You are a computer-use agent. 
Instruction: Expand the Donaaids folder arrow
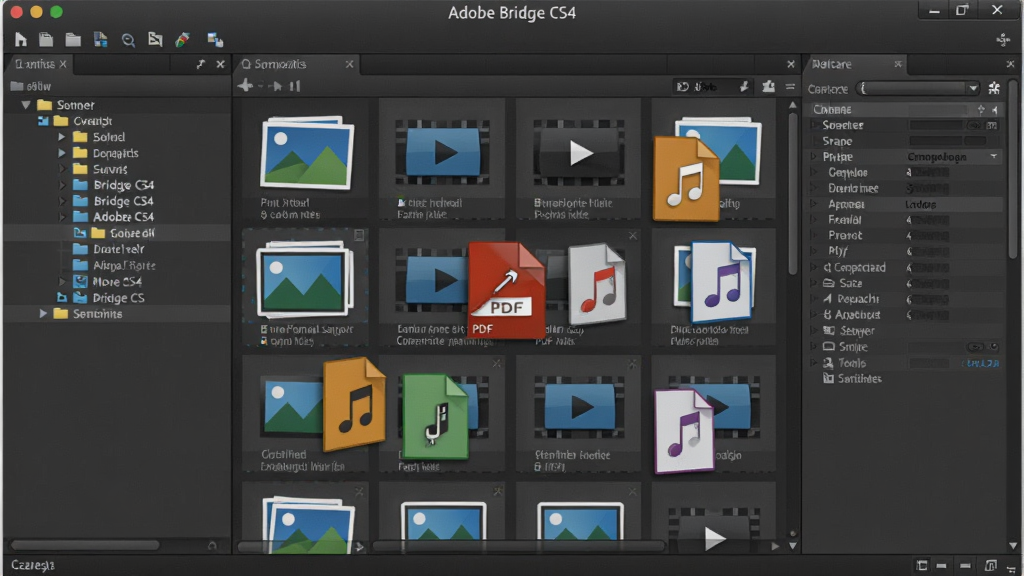click(61, 153)
